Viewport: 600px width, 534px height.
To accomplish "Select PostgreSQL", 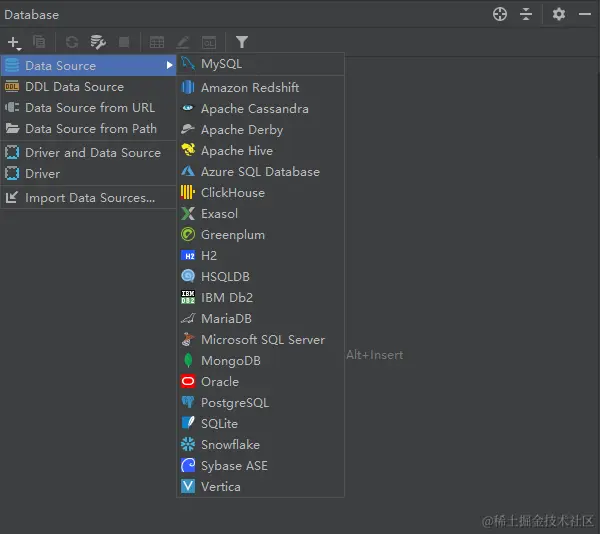I will pyautogui.click(x=260, y=402).
